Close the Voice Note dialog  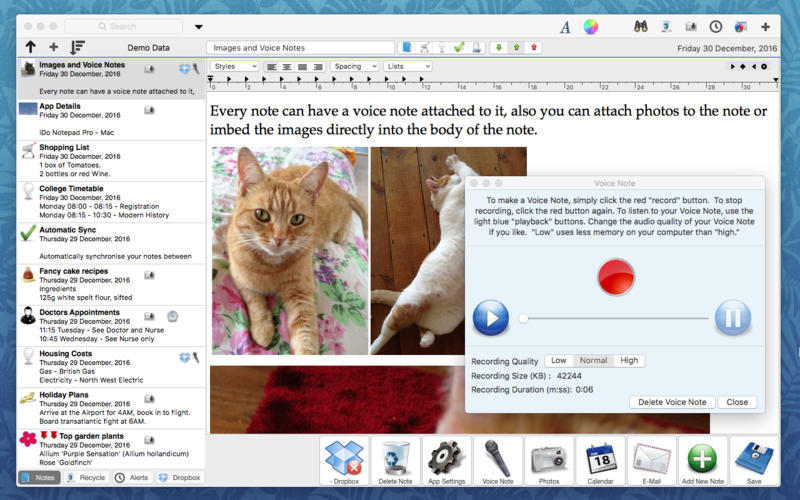[x=737, y=402]
